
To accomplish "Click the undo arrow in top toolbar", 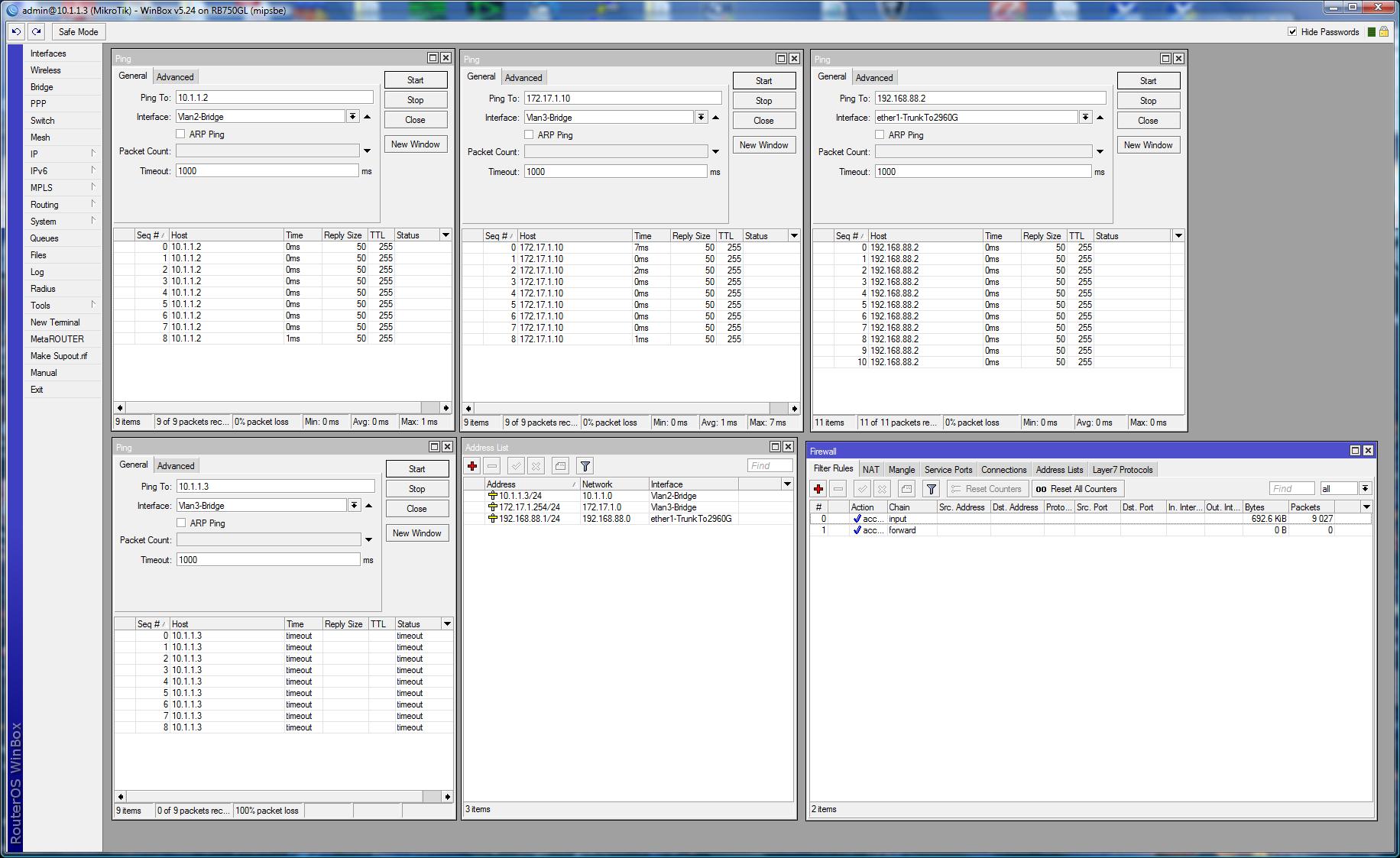I will pos(15,31).
